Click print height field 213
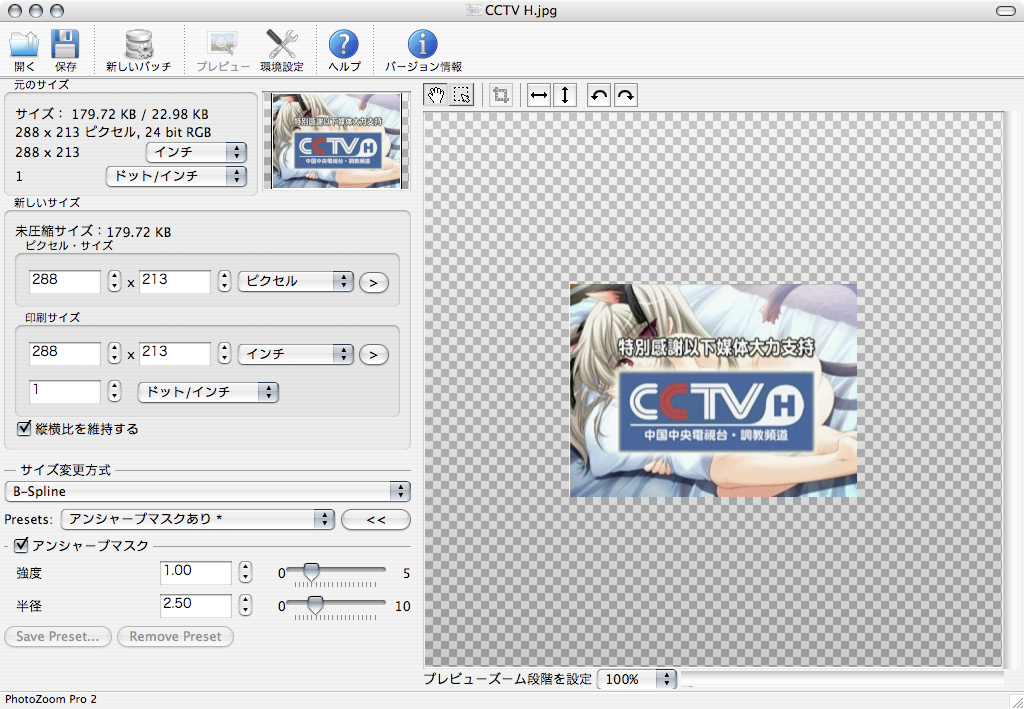Image resolution: width=1024 pixels, height=709 pixels. (175, 353)
